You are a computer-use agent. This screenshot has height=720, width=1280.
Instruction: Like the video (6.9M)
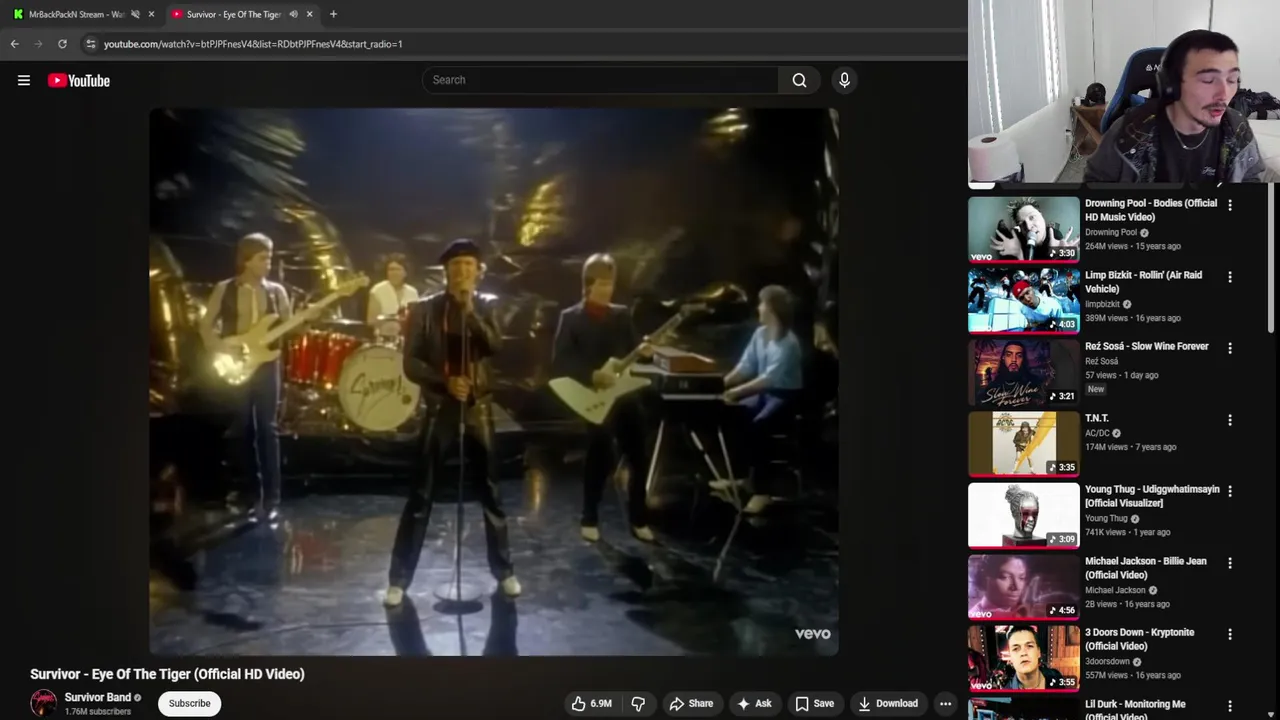pyautogui.click(x=591, y=703)
